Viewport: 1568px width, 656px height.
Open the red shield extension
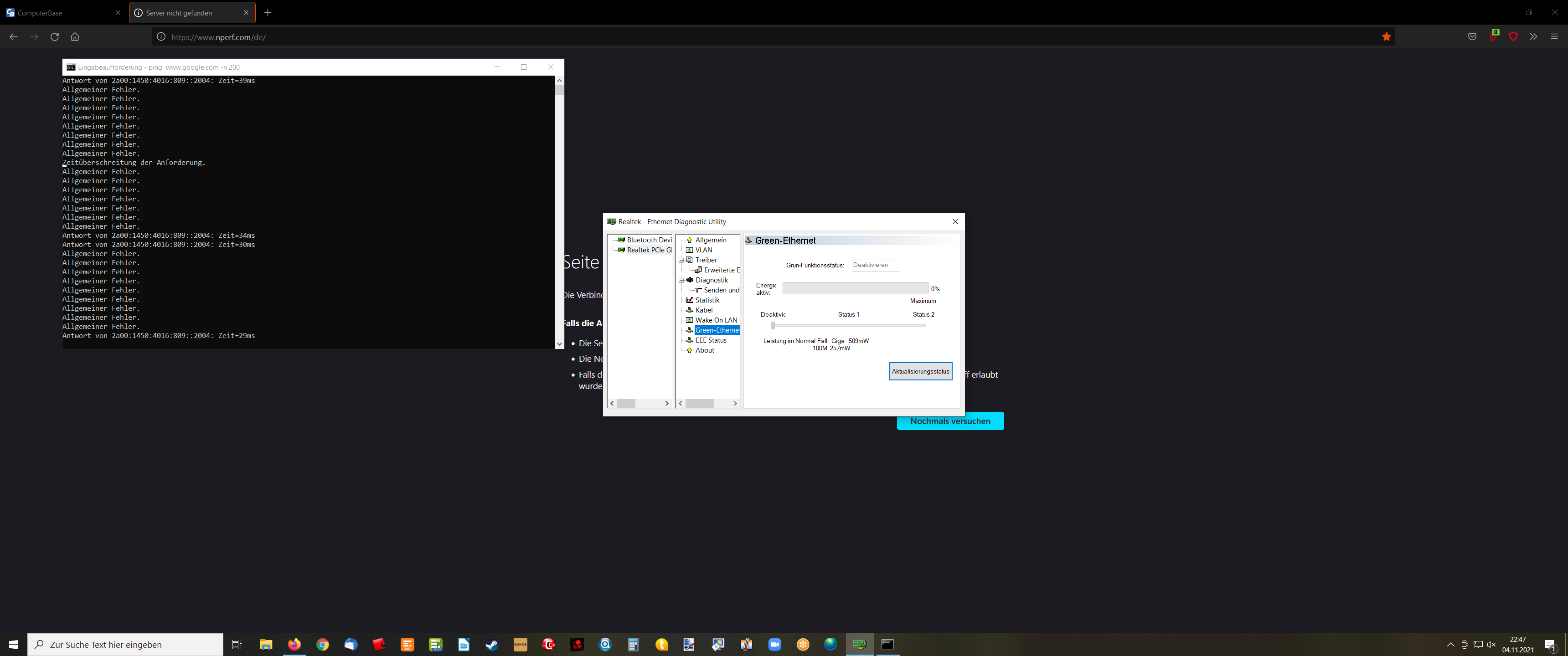coord(1513,37)
